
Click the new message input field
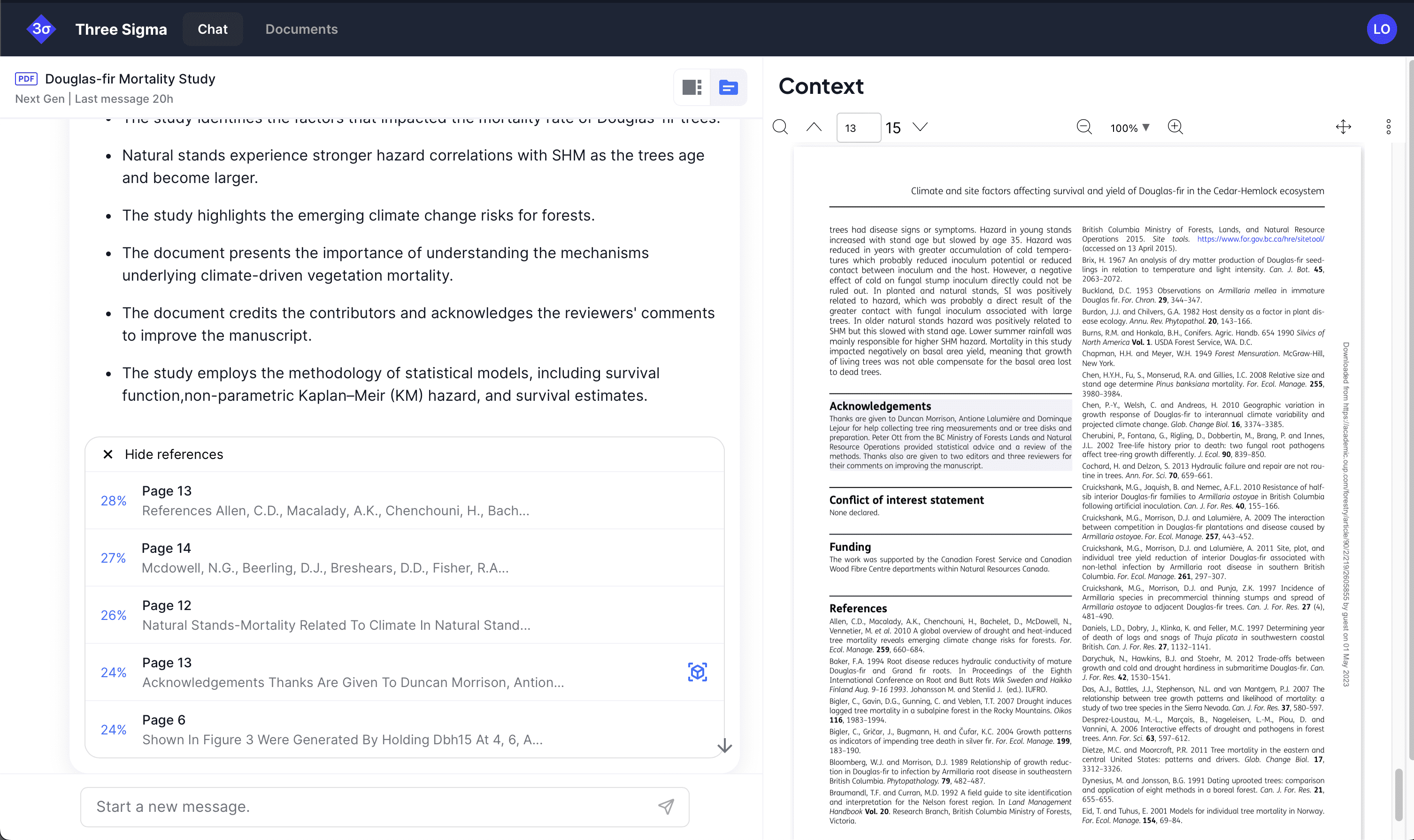click(384, 807)
